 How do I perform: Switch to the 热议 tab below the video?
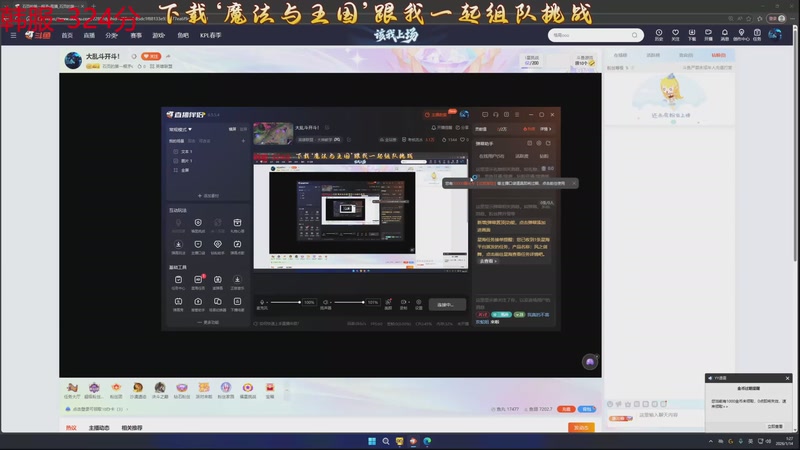(71, 428)
